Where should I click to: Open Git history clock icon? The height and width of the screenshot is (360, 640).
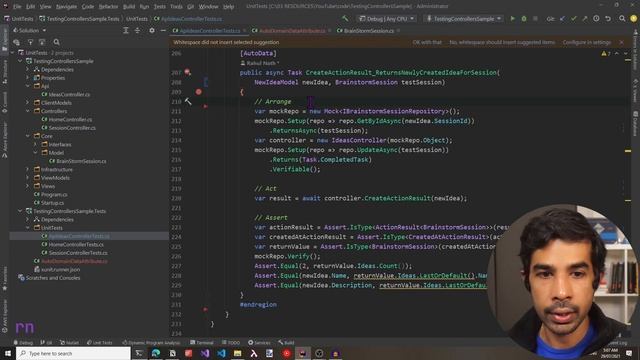(596, 19)
